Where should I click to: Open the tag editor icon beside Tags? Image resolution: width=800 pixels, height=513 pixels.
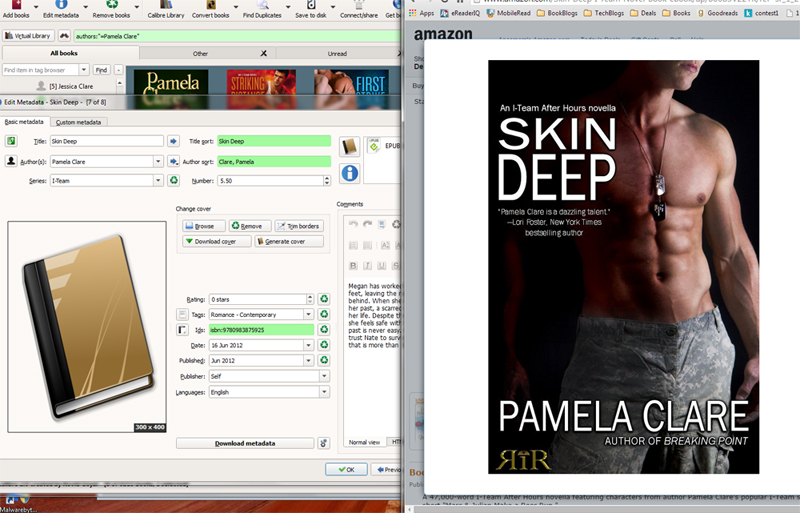pos(183,314)
